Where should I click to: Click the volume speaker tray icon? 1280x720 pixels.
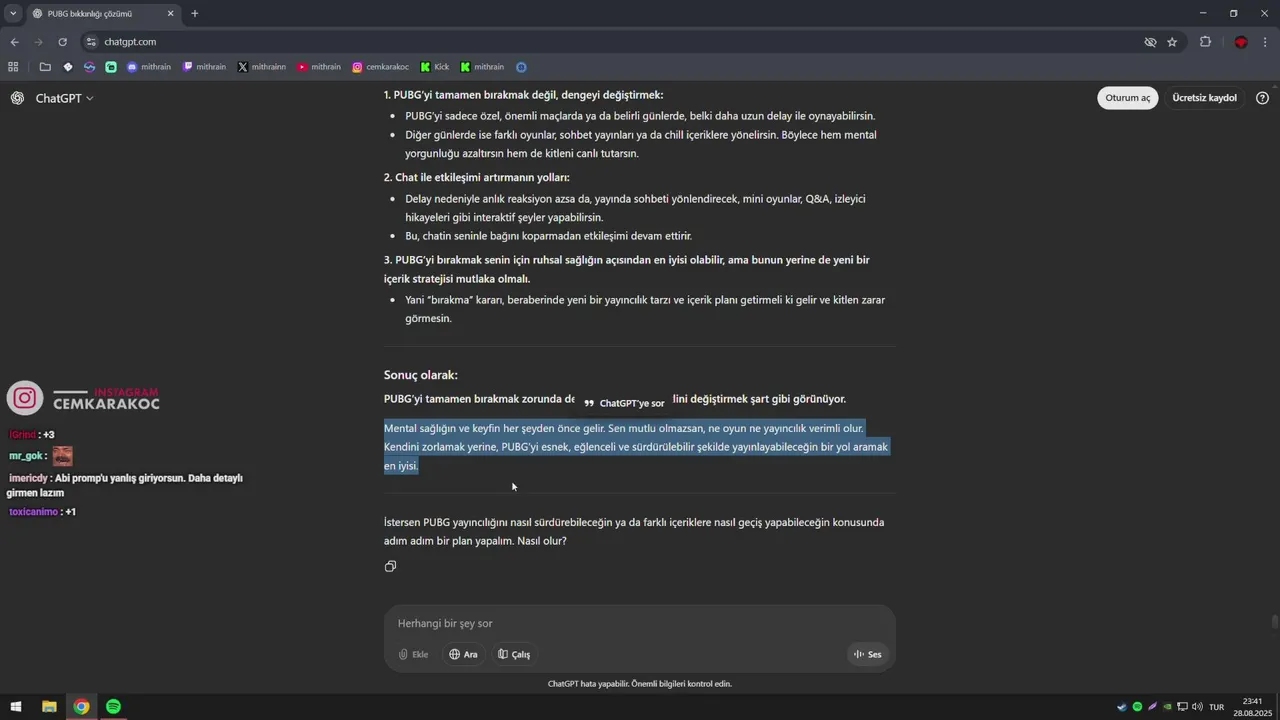pos(1197,707)
